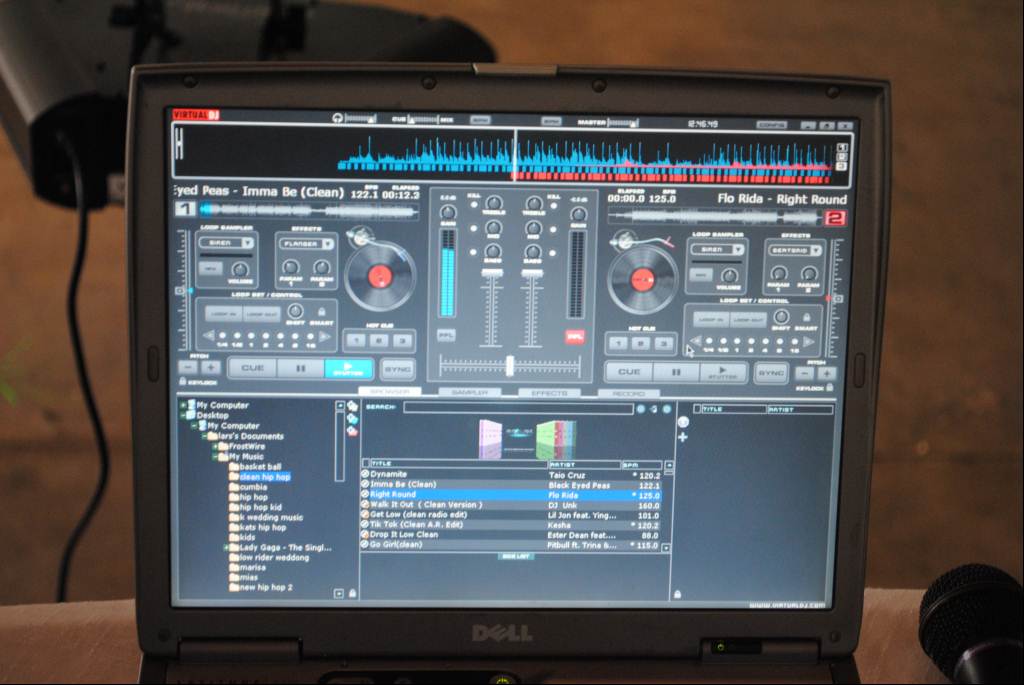
Task: Open the deck 1 Flanger effects dropdown
Action: pos(306,244)
